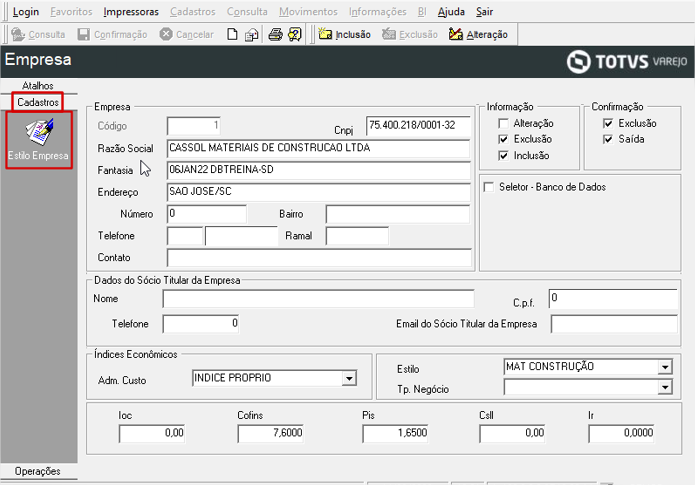Open the Movimentos menu
695x485 pixels.
(x=308, y=12)
